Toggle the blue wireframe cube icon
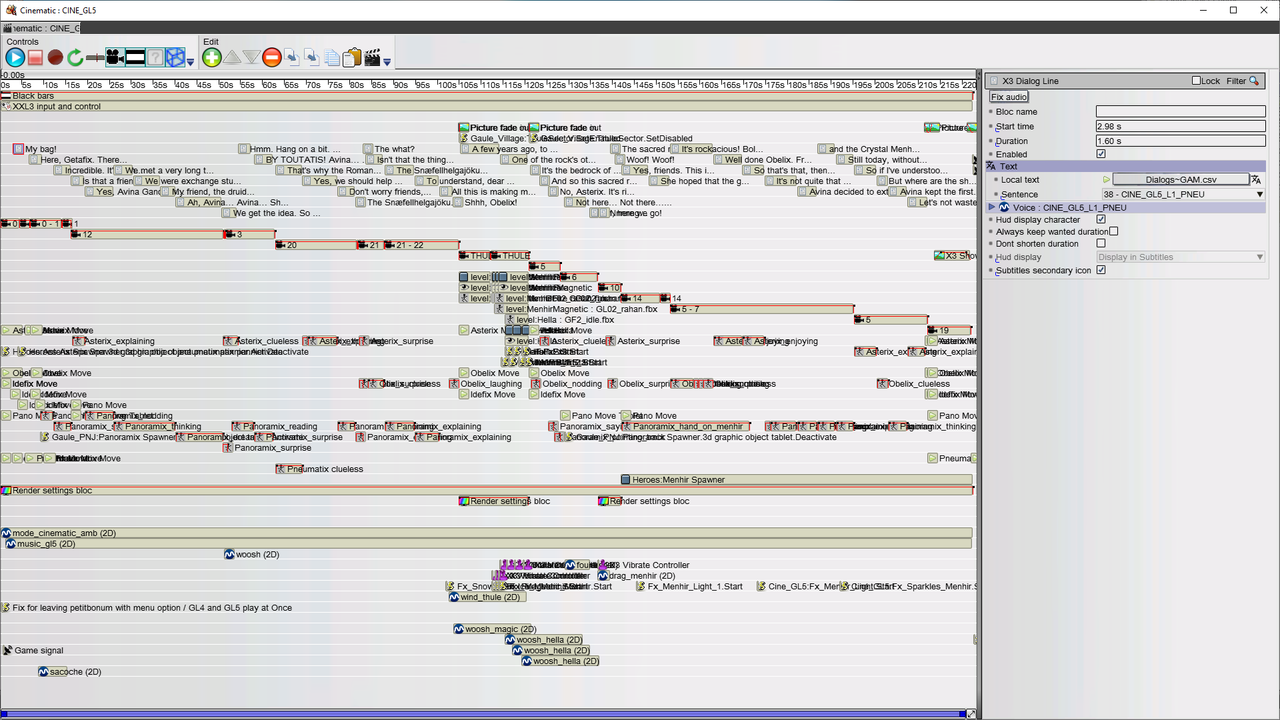 pos(175,58)
